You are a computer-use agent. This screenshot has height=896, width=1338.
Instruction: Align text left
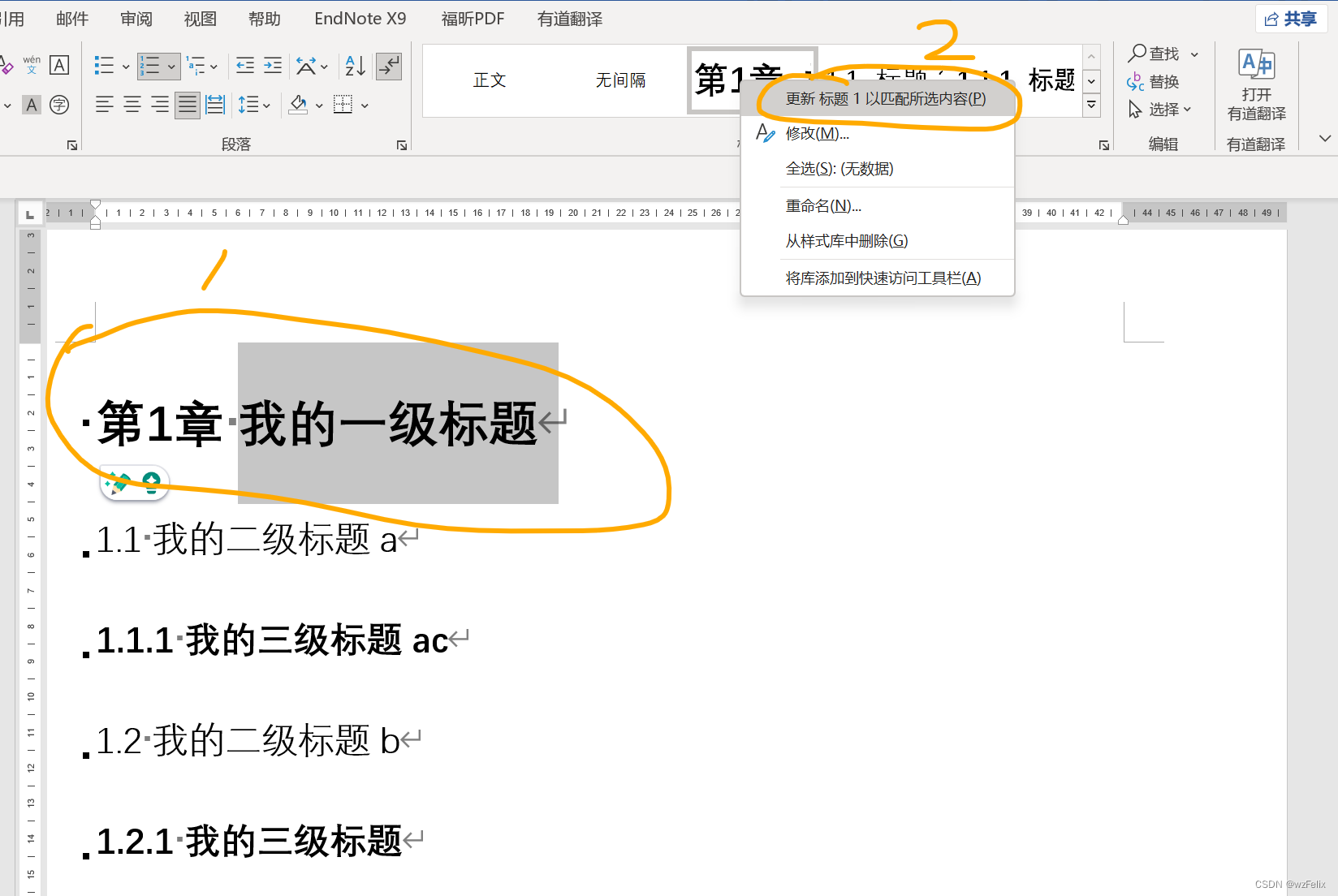click(104, 105)
